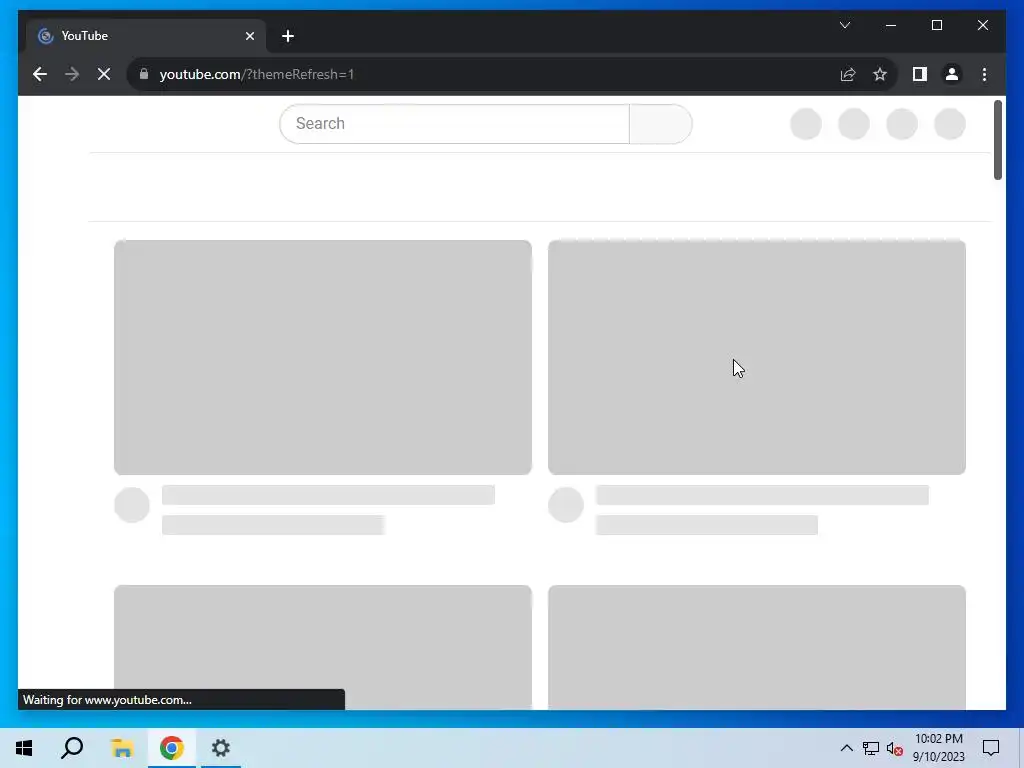Switch to Chrome in the taskbar

tap(172, 748)
